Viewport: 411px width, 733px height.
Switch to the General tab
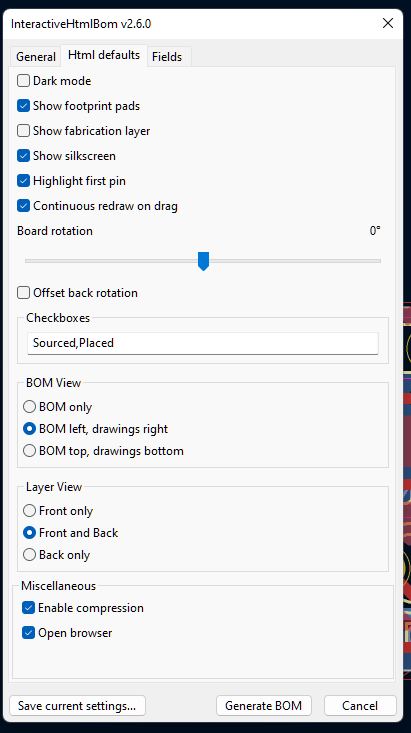click(36, 57)
